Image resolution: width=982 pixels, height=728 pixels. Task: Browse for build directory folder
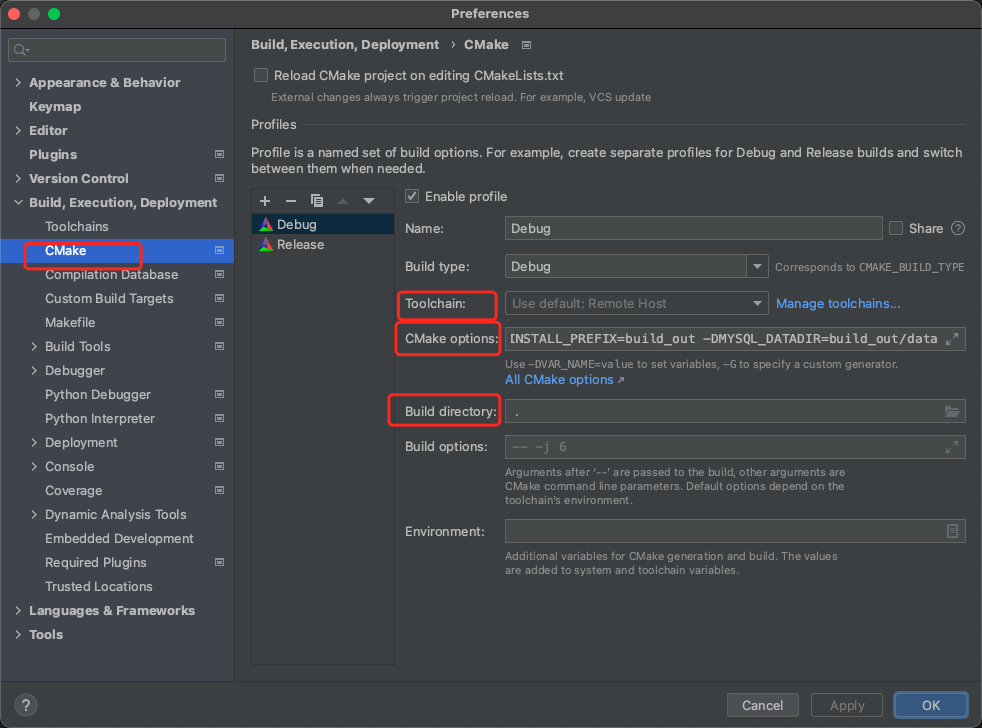point(952,412)
